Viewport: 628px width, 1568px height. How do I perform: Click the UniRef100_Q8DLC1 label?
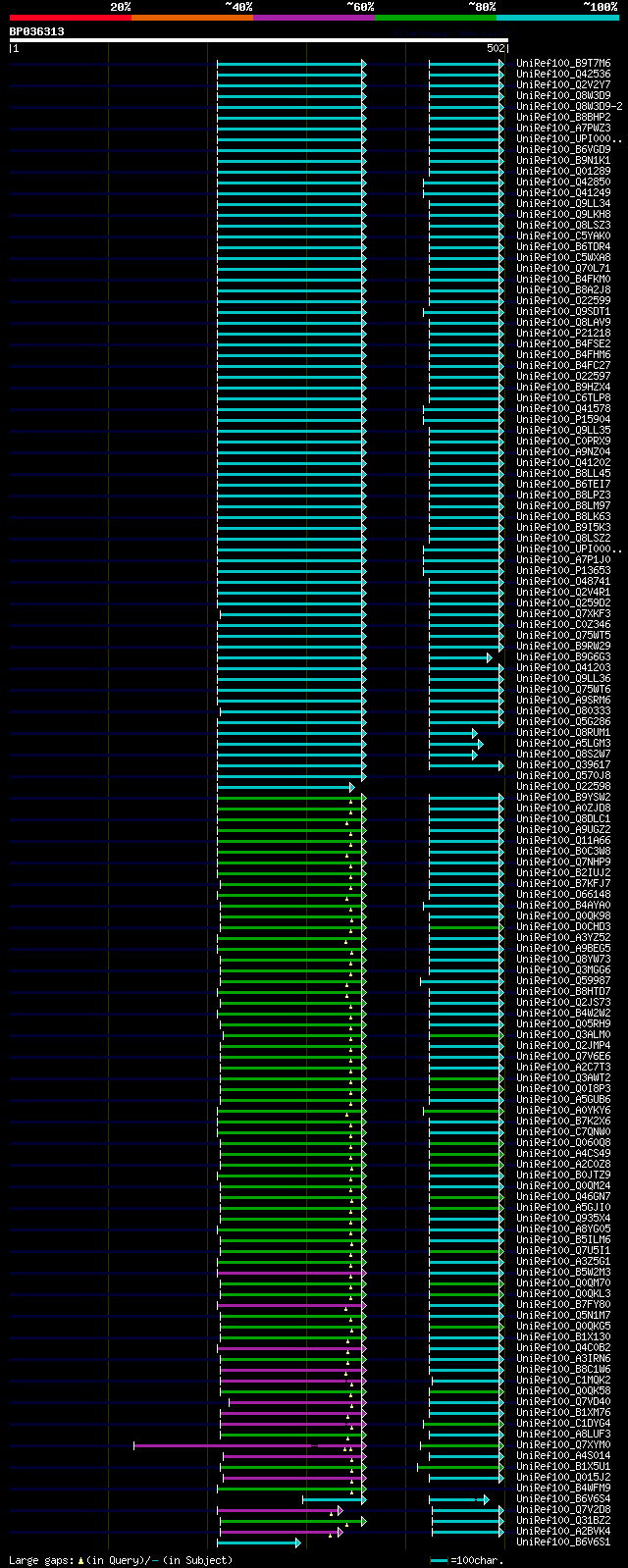[563, 818]
